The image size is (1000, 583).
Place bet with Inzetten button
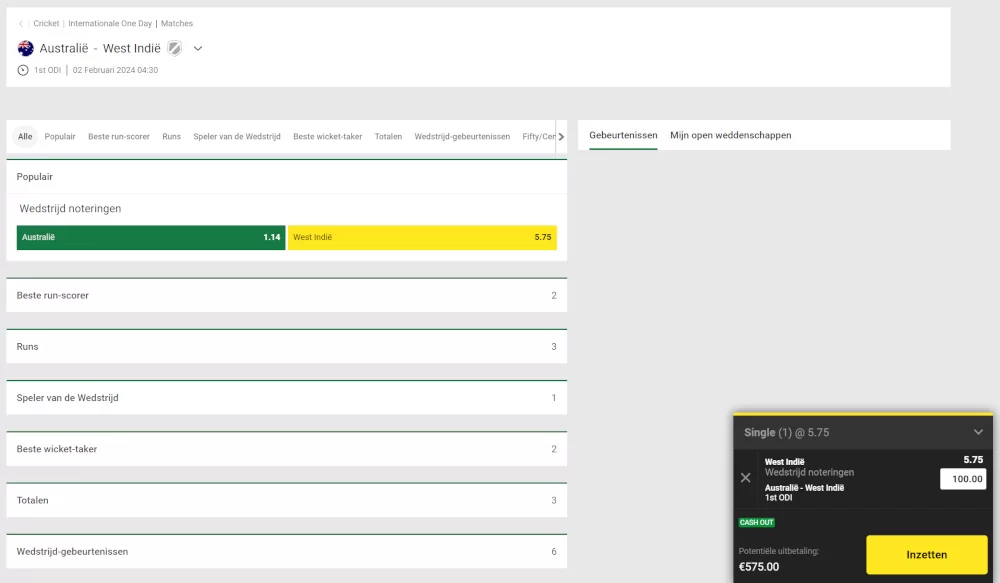(x=927, y=555)
